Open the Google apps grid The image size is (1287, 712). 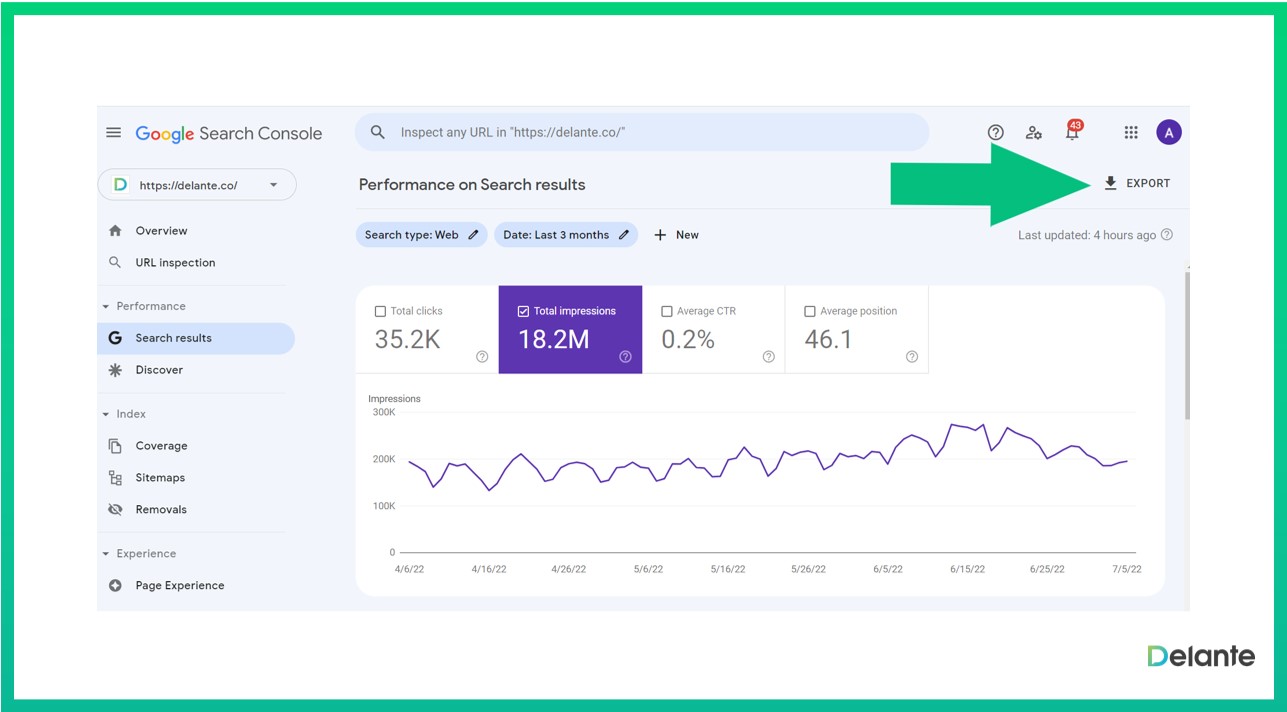pos(1131,132)
